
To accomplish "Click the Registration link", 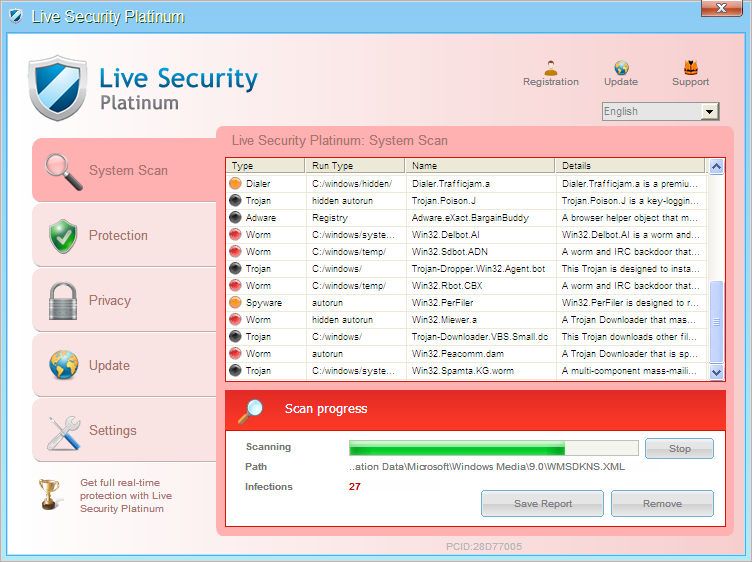I will tap(551, 82).
